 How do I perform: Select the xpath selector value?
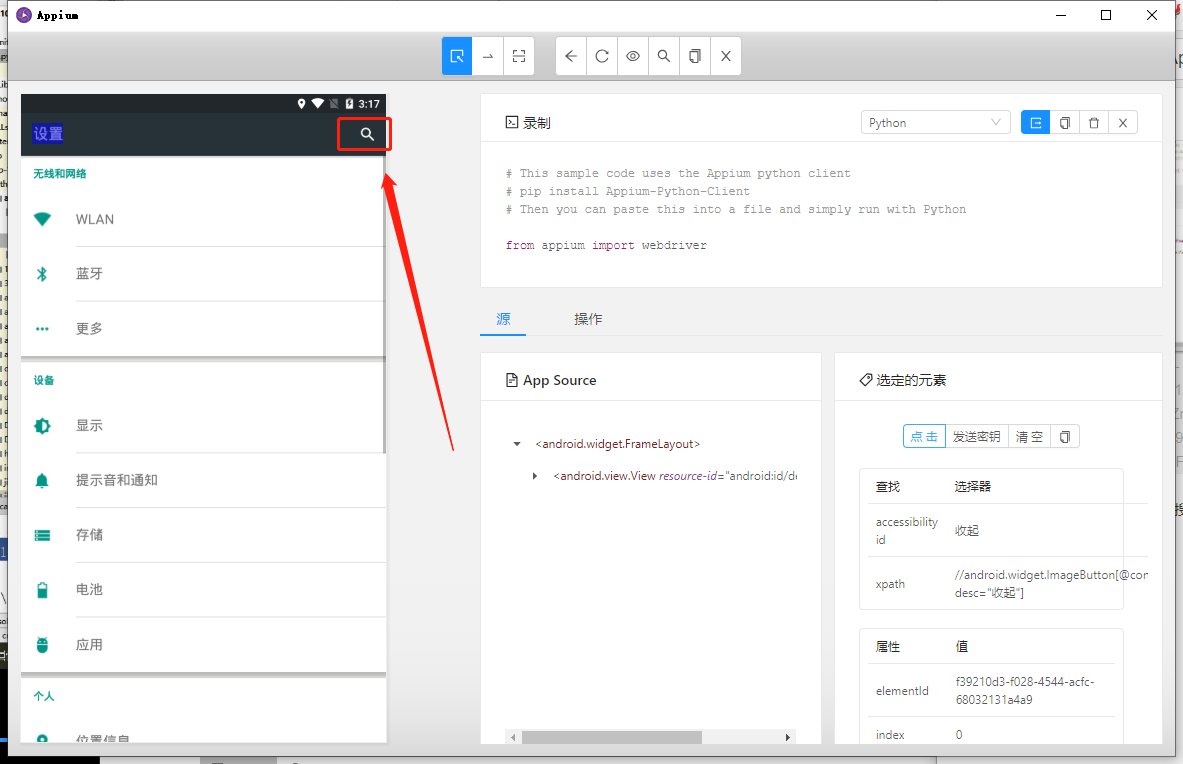click(1051, 584)
